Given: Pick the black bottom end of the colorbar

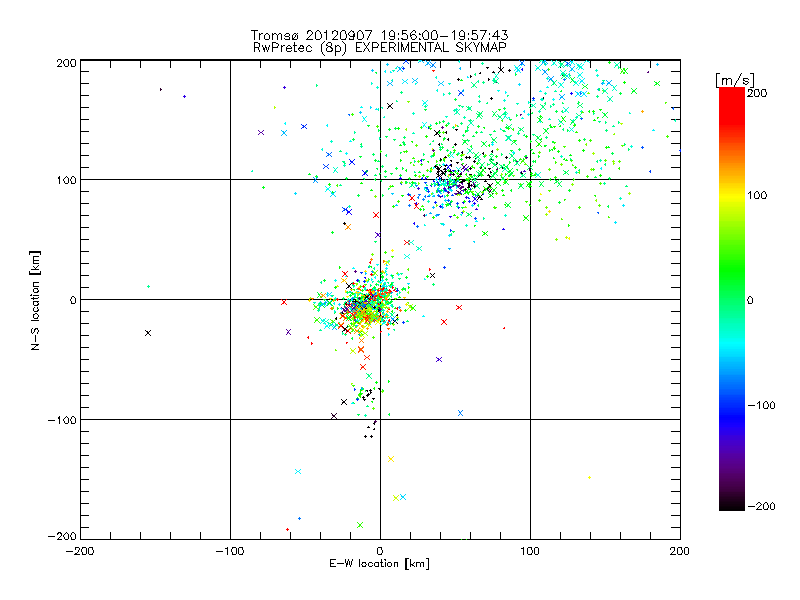Looking at the screenshot, I should pos(732,503).
